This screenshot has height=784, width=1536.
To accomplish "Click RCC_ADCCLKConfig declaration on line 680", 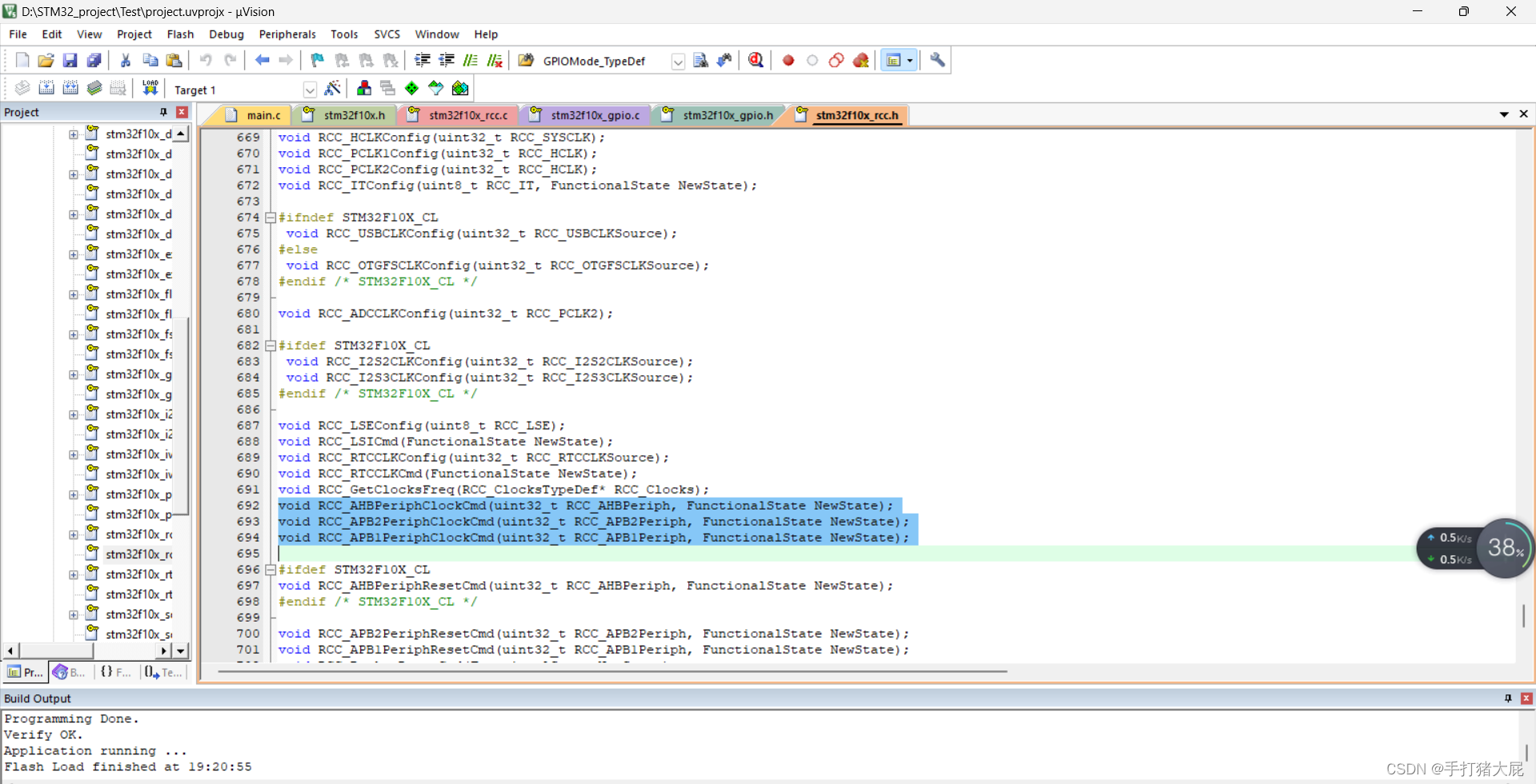I will point(445,314).
